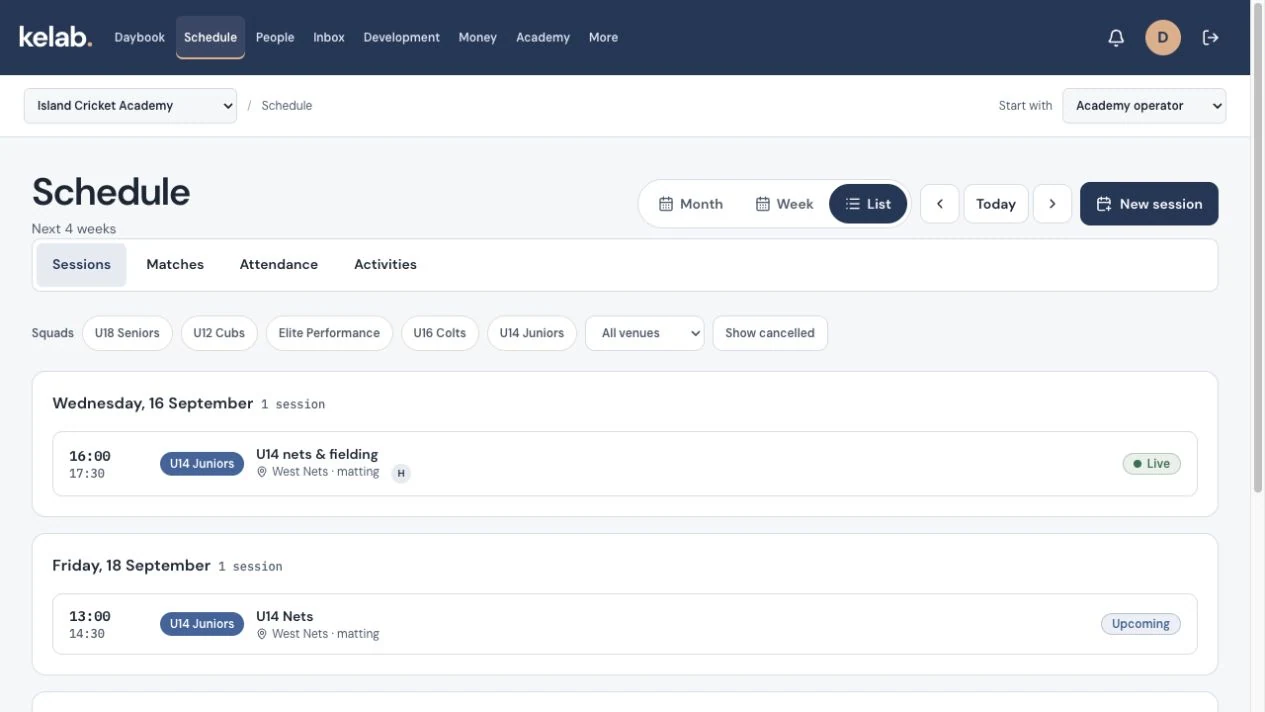Click 'Friday, 18 September' heading

131,565
